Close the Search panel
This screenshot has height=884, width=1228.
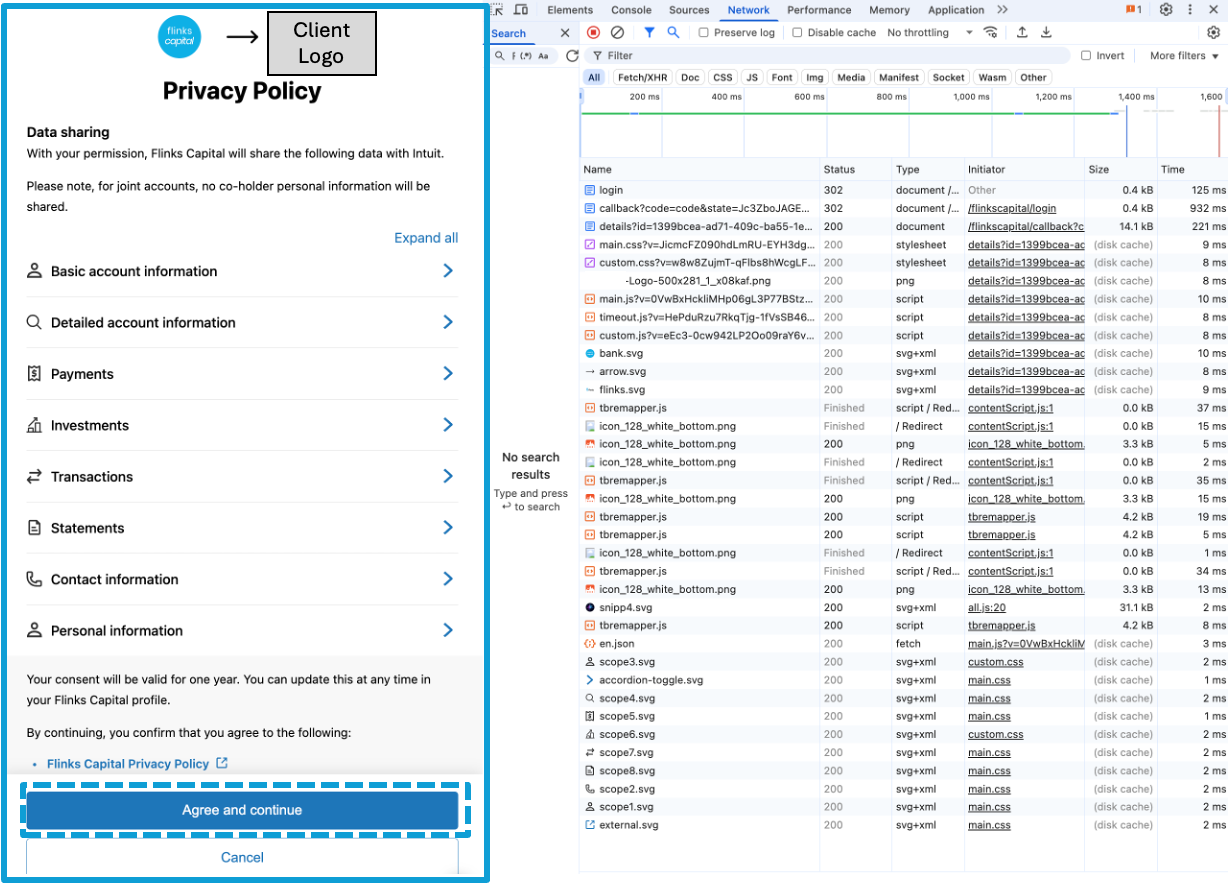coord(564,33)
